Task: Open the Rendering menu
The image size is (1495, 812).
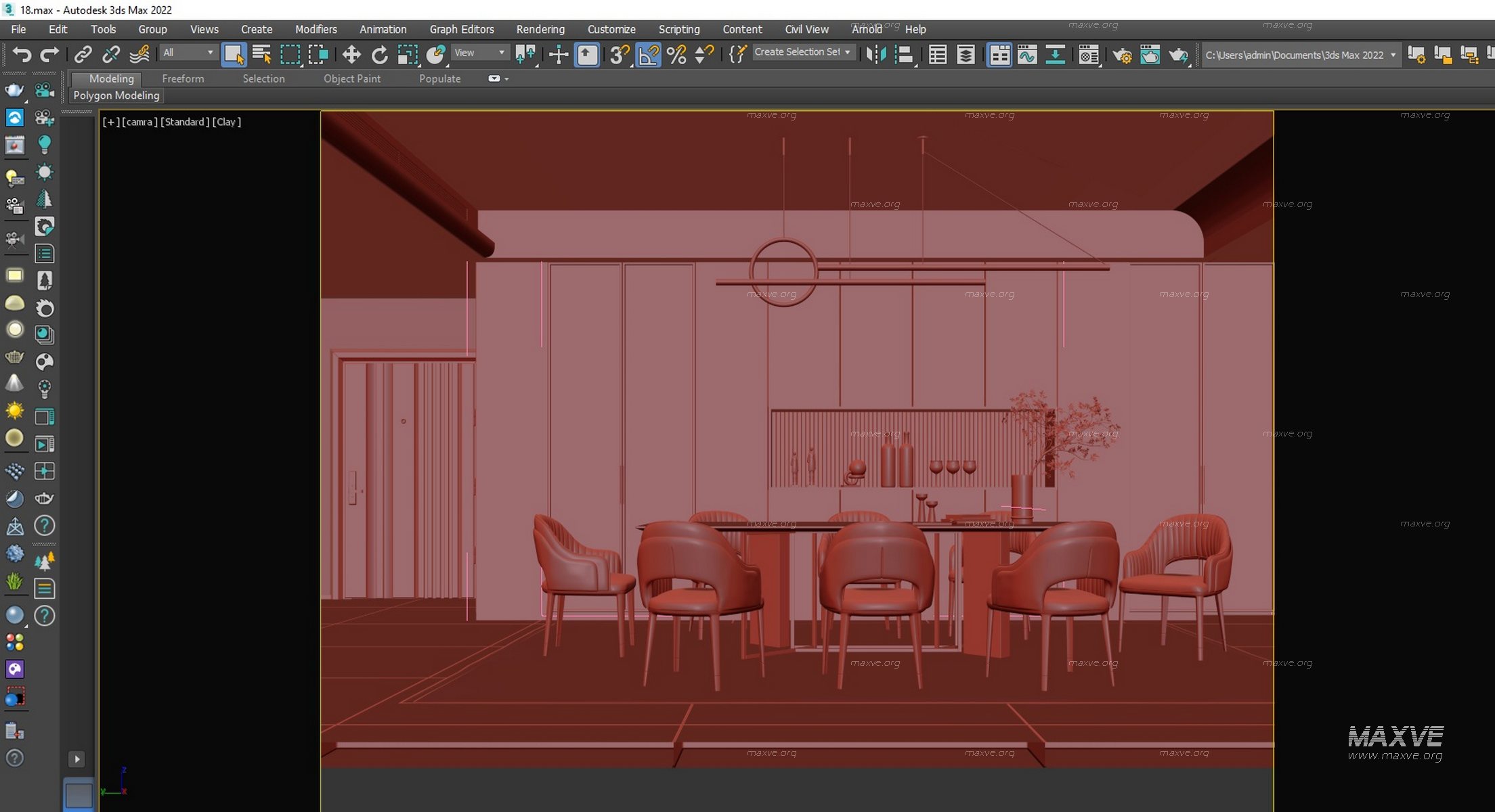Action: tap(540, 29)
